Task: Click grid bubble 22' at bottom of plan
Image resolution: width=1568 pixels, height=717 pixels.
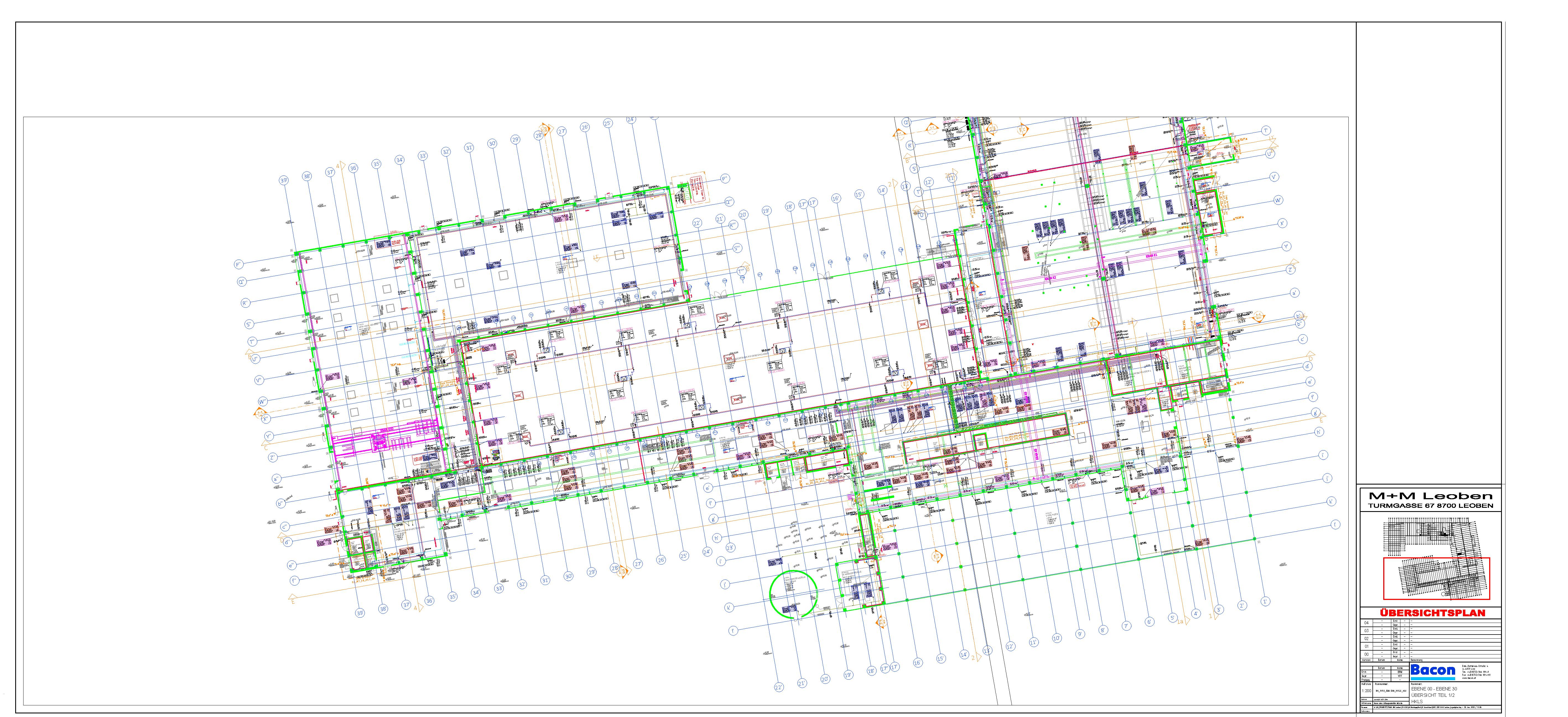Action: click(x=779, y=687)
